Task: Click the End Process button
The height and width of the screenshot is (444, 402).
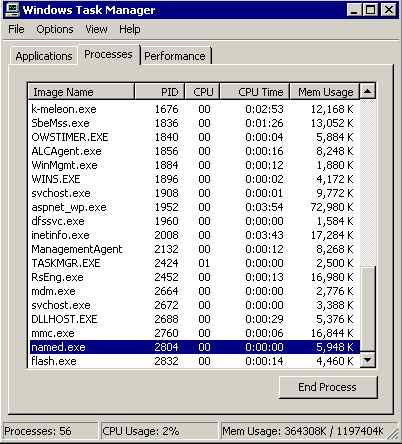Action: (x=328, y=387)
